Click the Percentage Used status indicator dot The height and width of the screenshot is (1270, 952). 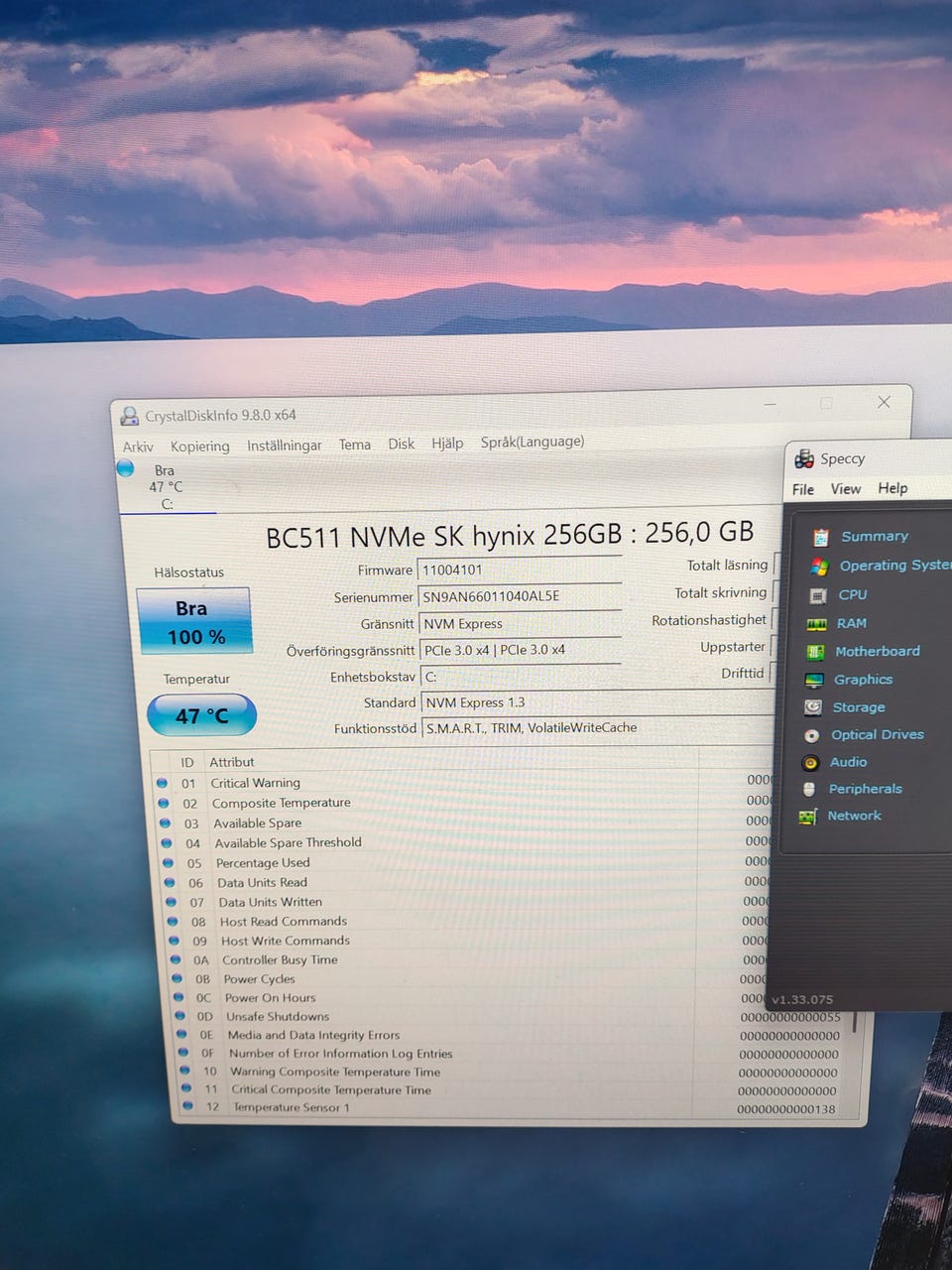[x=168, y=862]
